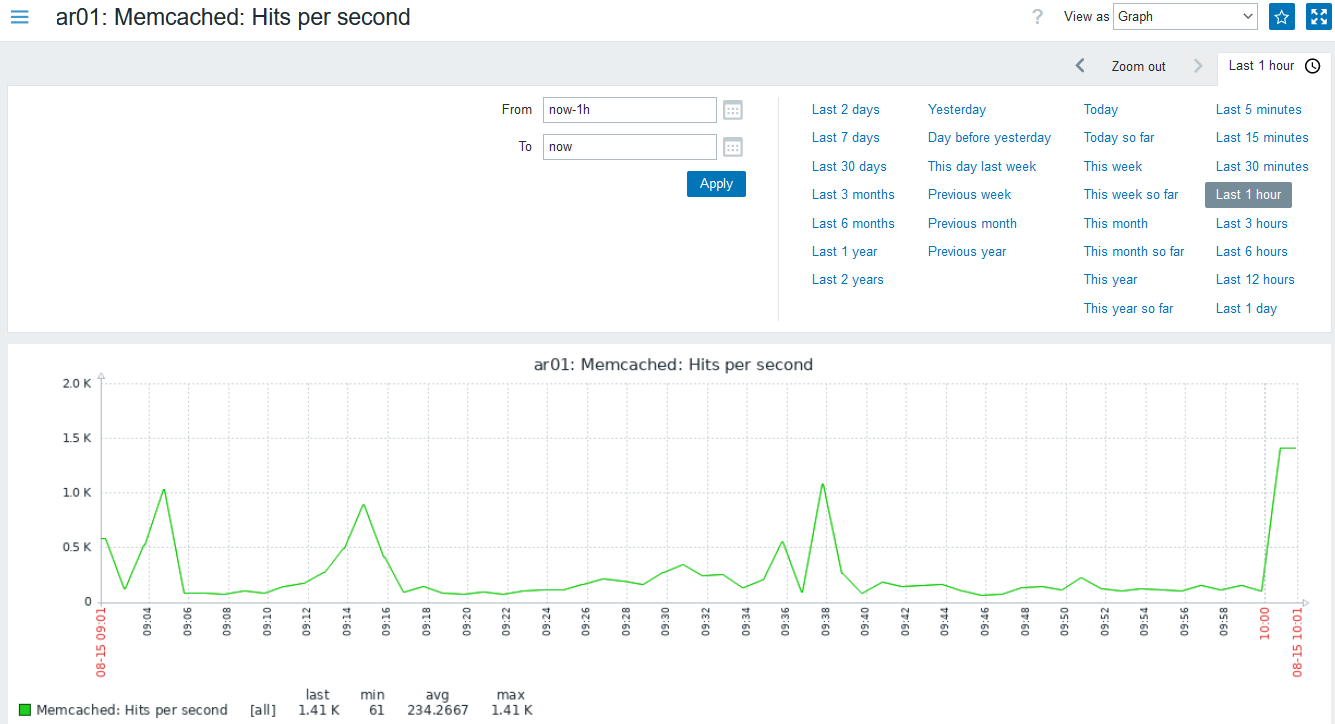This screenshot has height=724, width=1335.
Task: Toggle fullscreen kiosk mode icon
Action: (1318, 17)
